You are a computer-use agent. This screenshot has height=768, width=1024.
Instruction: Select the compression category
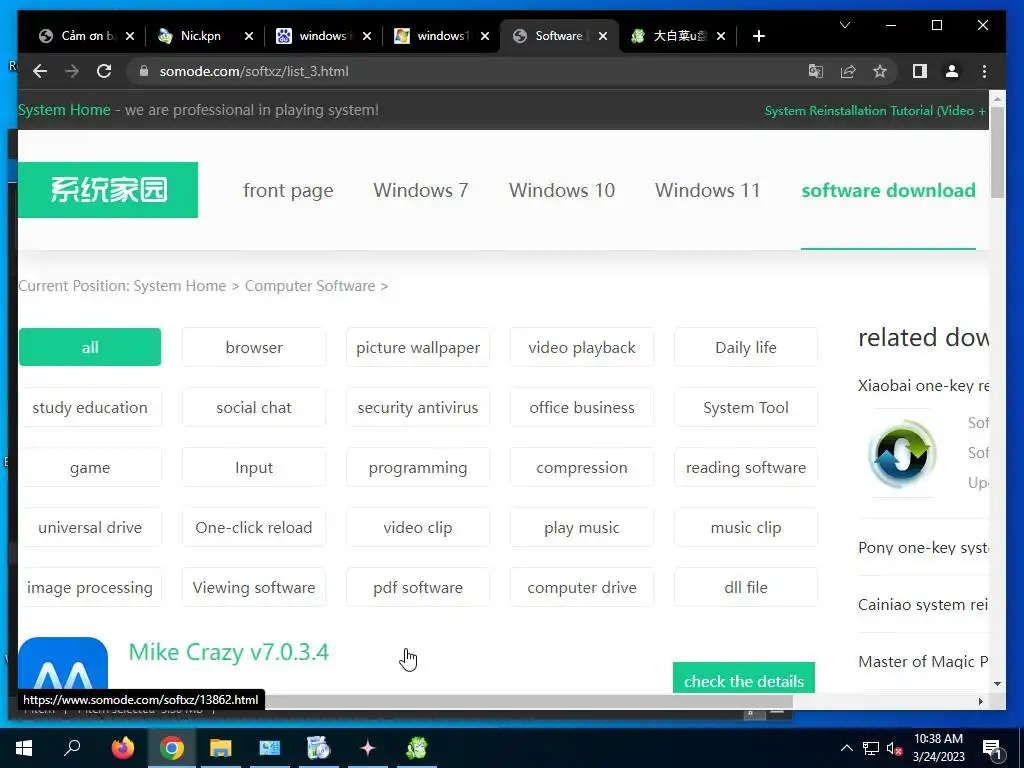coord(582,467)
